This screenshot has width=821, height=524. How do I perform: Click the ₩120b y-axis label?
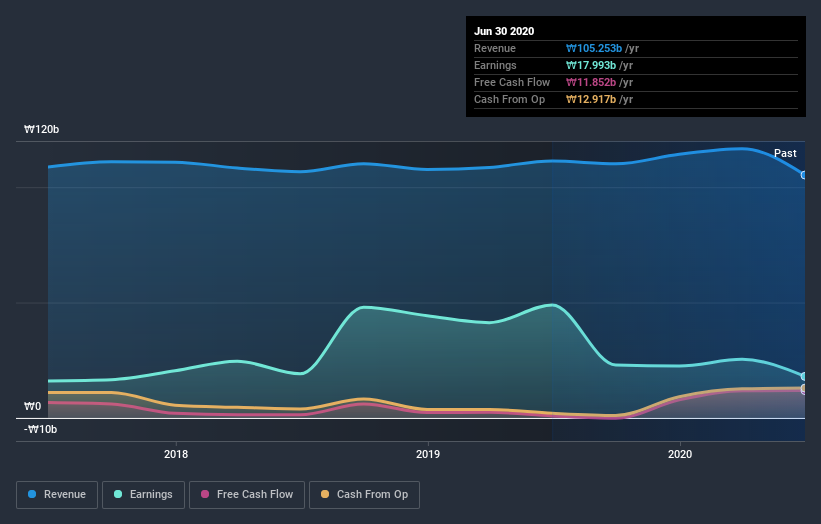(x=41, y=129)
